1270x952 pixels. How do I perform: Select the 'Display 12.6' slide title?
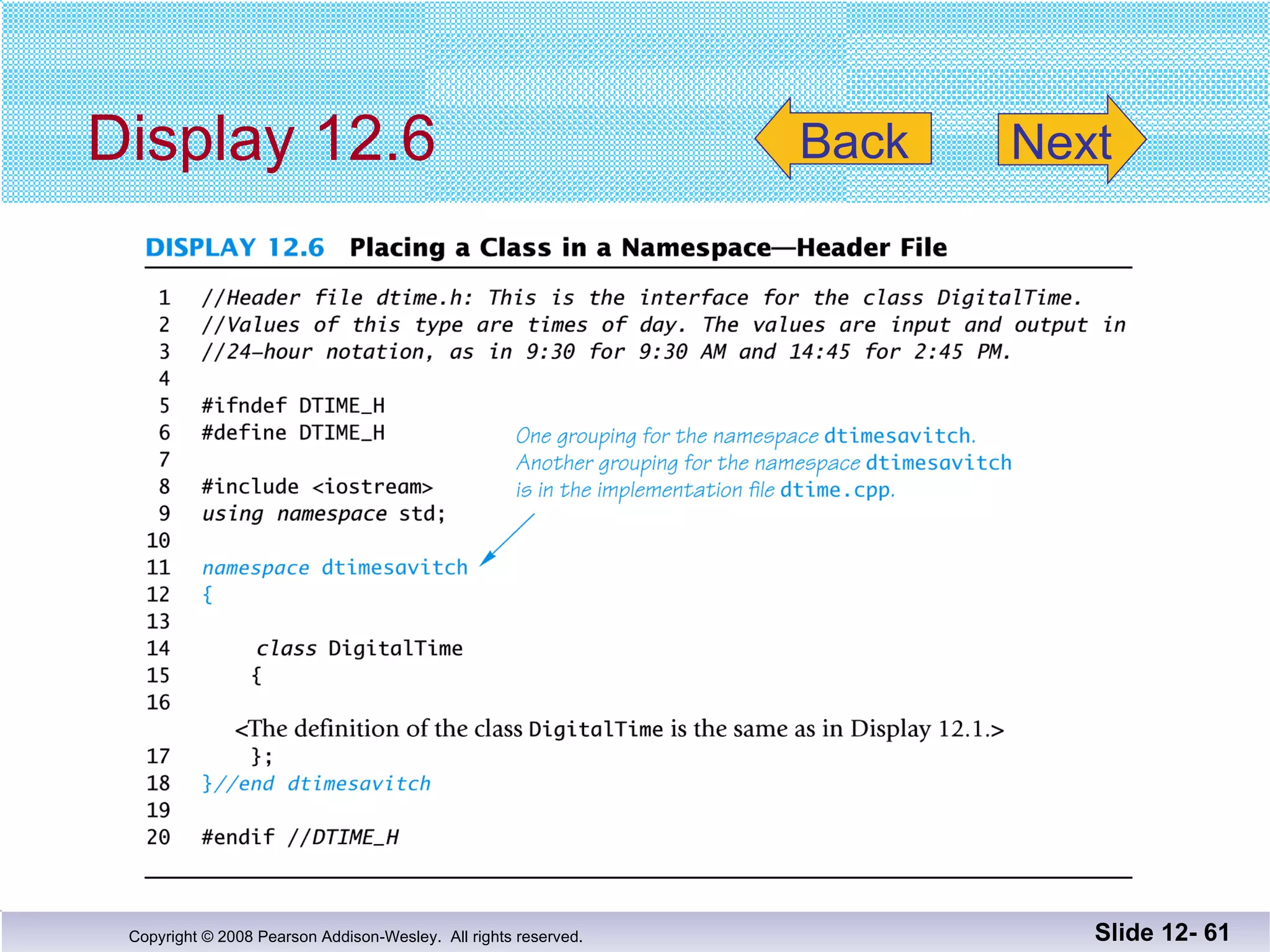[261, 139]
